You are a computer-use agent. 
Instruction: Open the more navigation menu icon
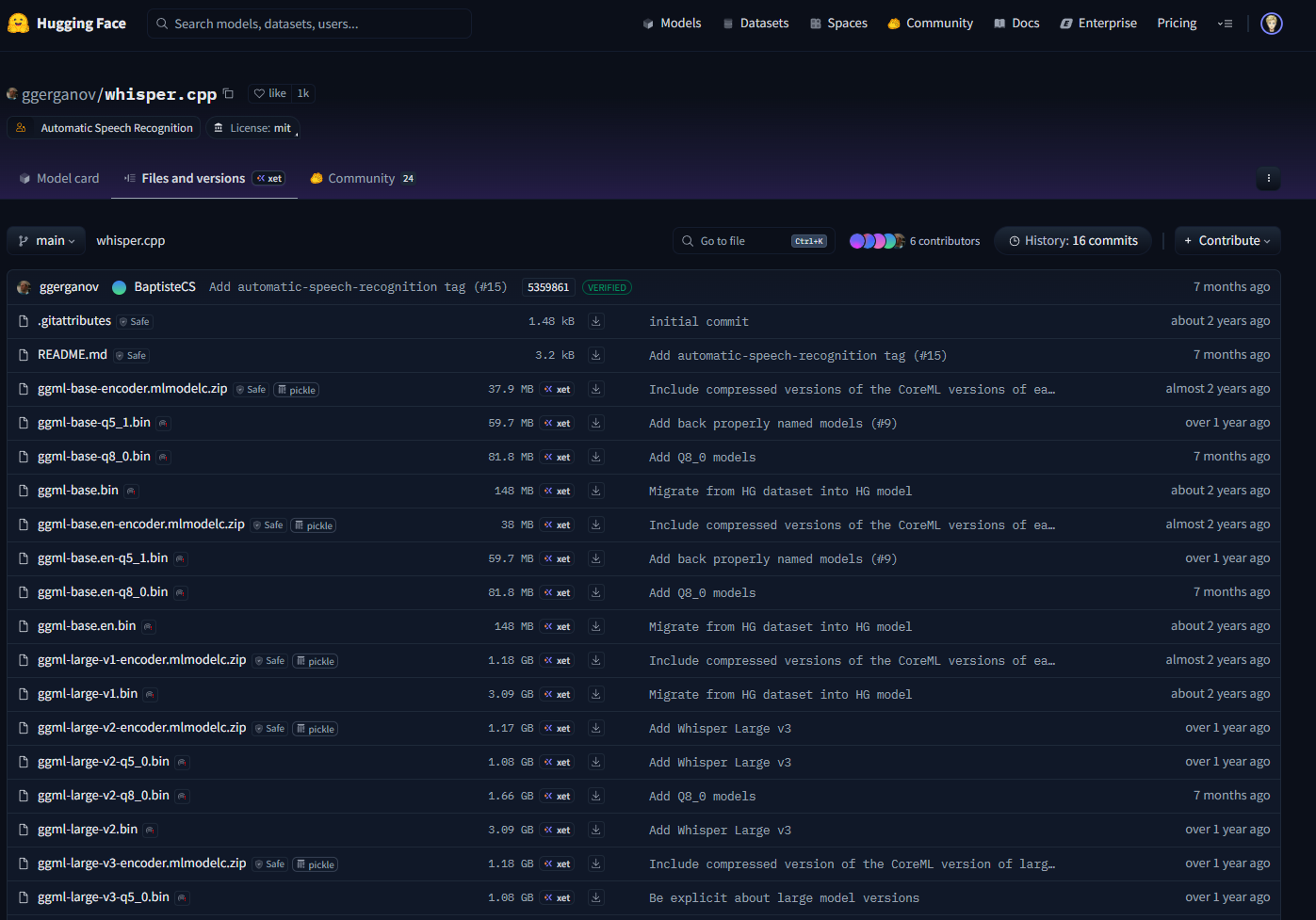1225,24
